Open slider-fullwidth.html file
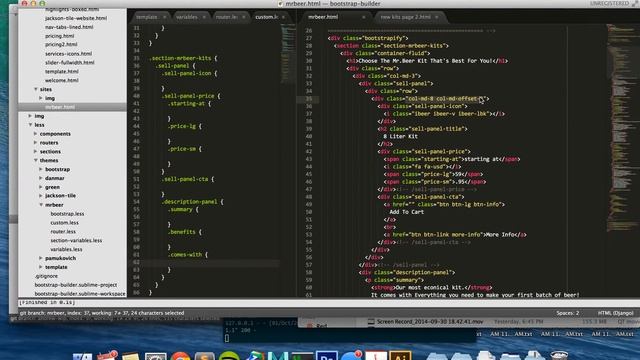 (x=70, y=62)
